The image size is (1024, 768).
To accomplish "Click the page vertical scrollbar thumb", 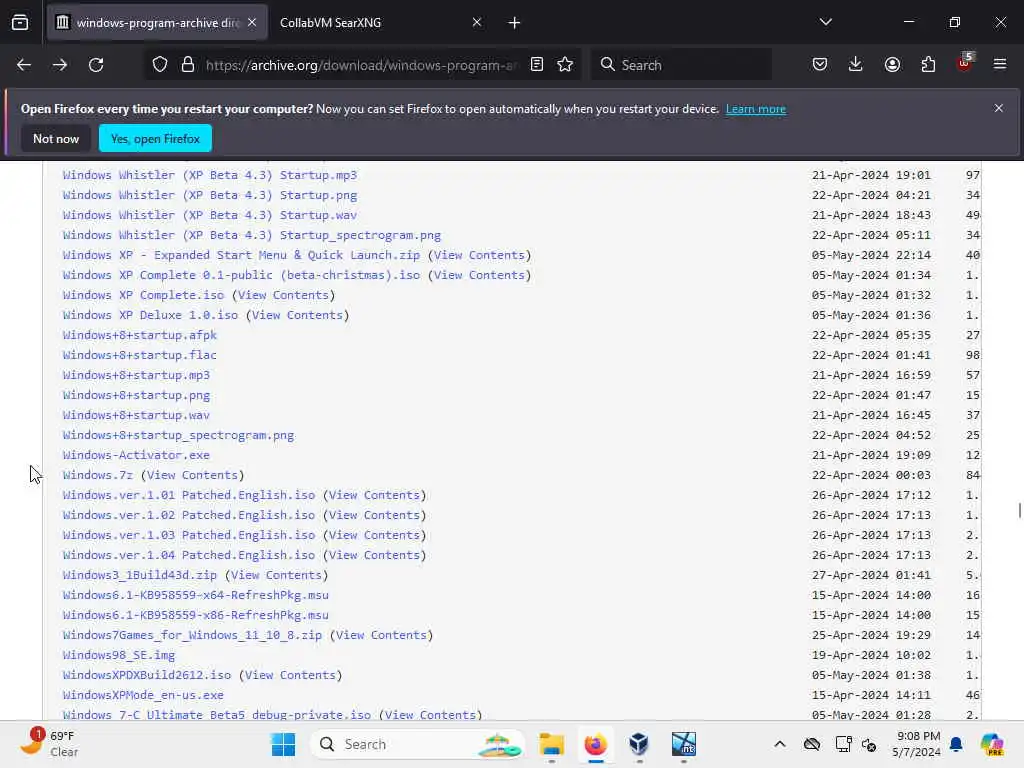I will [1019, 511].
